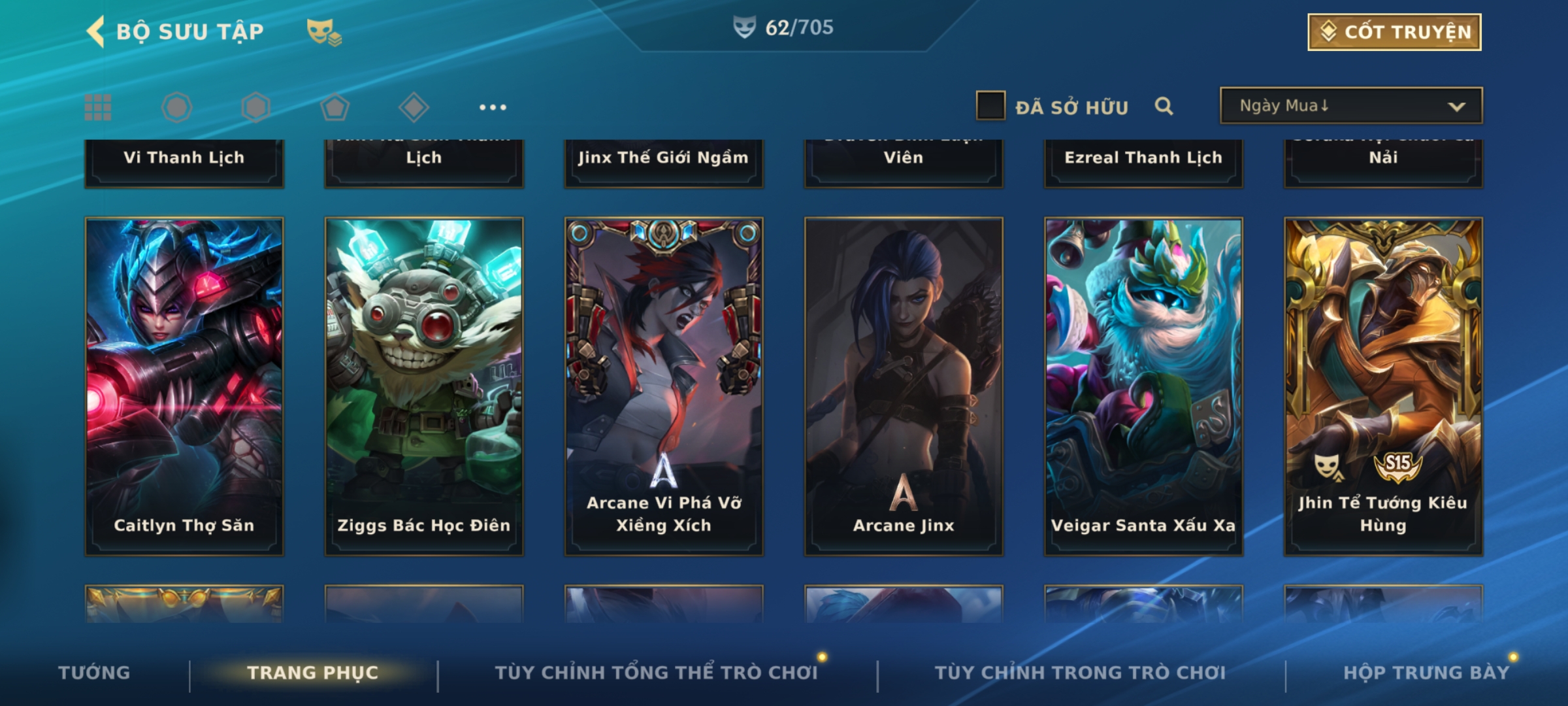This screenshot has height=706, width=1568.
Task: Open the Arcane Jinx skin card
Action: pos(904,386)
